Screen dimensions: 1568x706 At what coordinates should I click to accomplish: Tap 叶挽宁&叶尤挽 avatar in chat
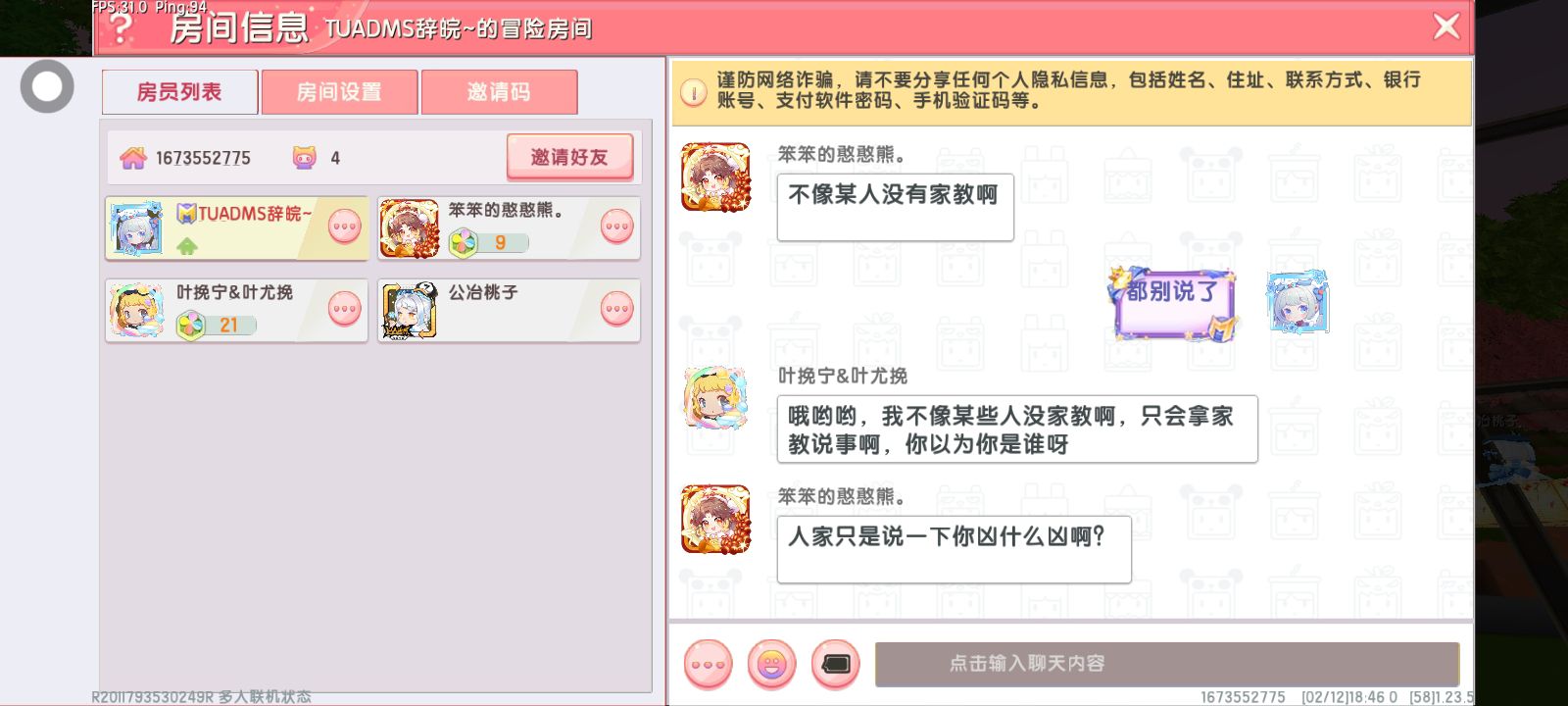[x=716, y=399]
